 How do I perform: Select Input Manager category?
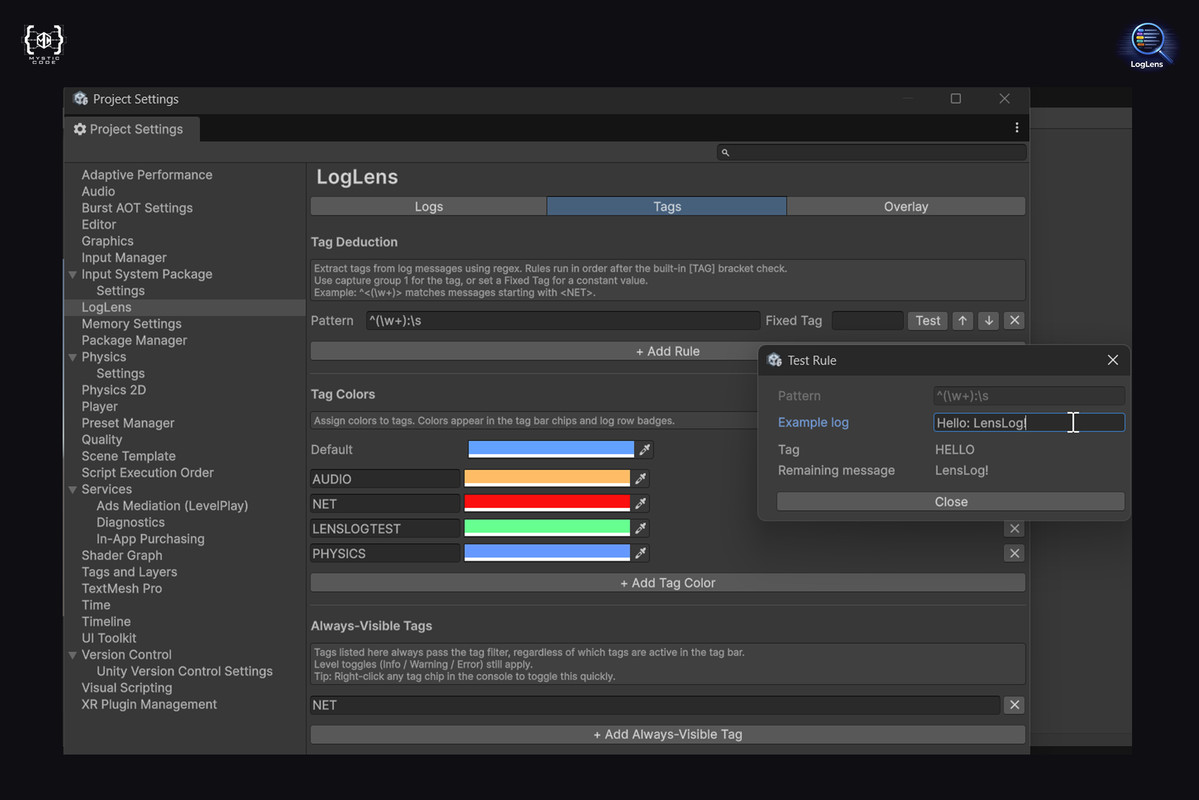click(124, 258)
